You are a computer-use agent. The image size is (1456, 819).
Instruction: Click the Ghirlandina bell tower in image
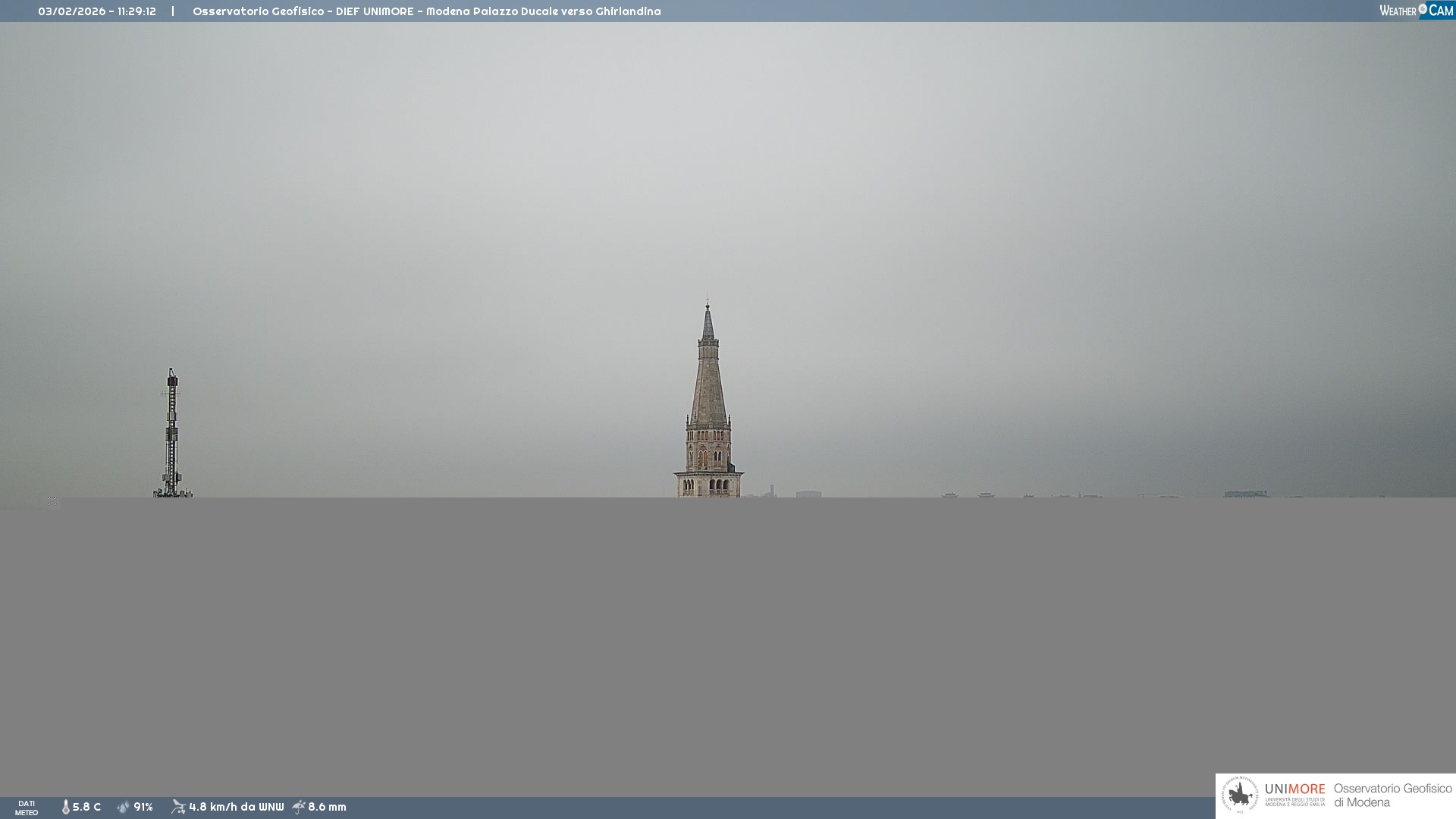tap(708, 409)
